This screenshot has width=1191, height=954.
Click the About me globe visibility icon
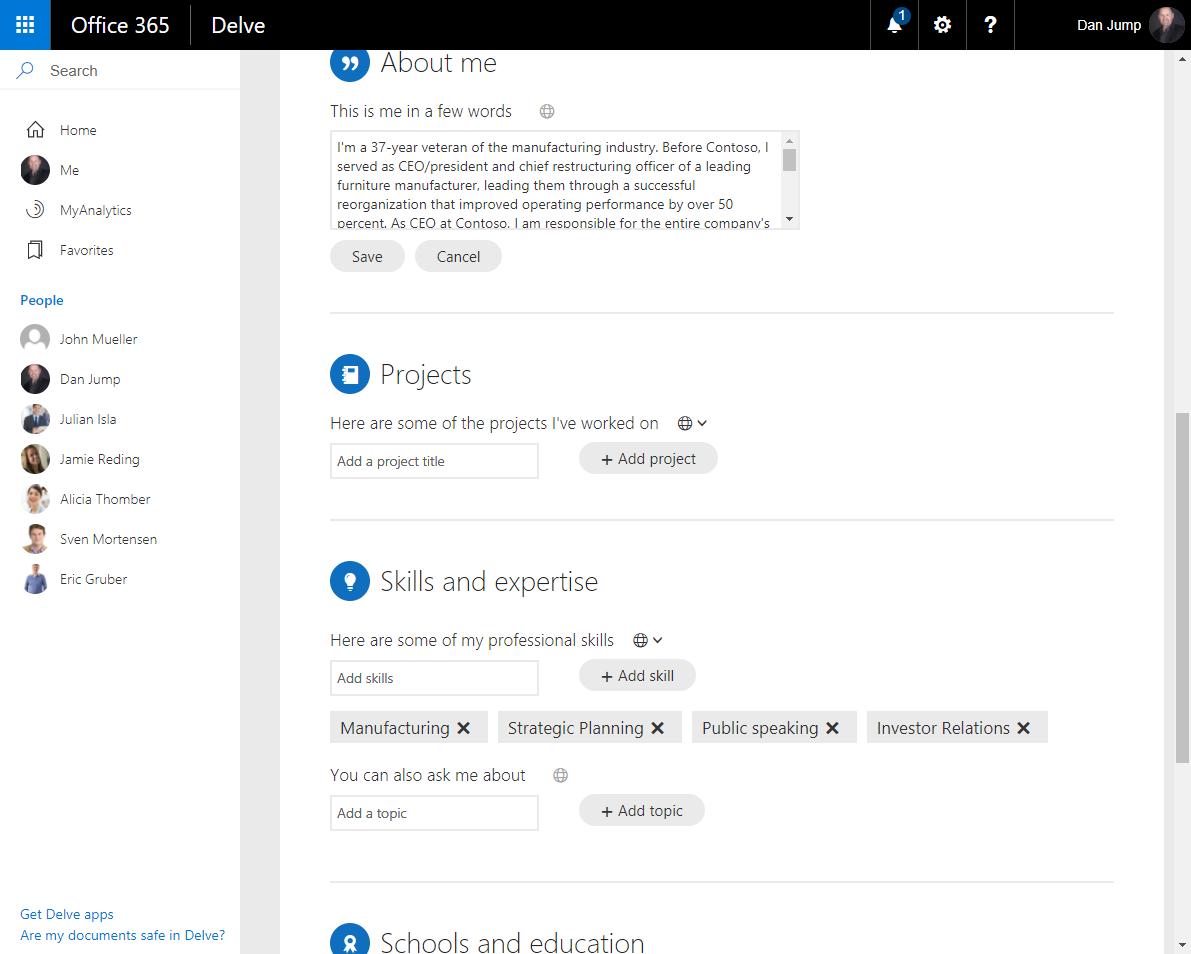pos(547,112)
